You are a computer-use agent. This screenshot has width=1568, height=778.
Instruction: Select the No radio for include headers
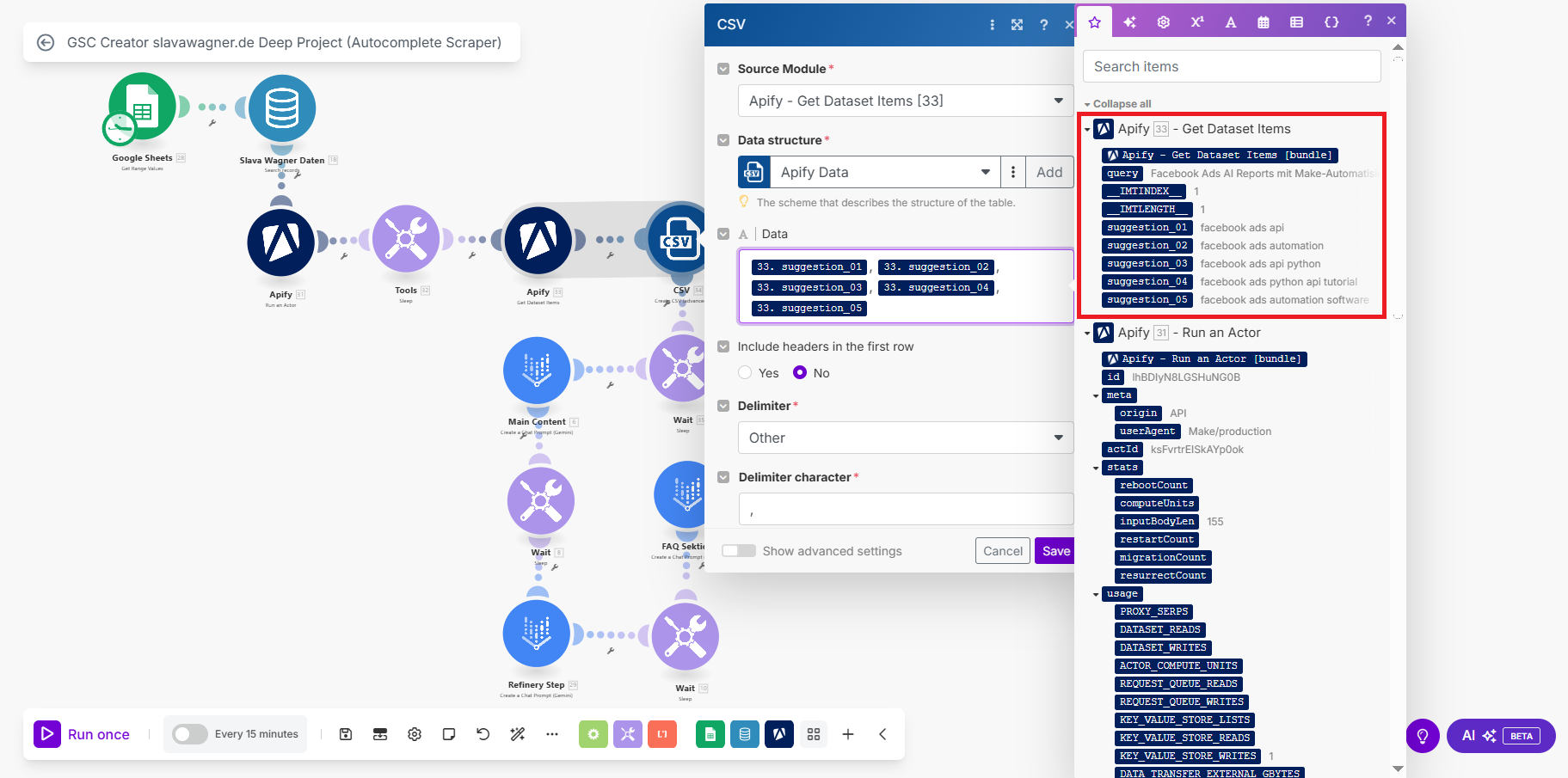(x=800, y=373)
